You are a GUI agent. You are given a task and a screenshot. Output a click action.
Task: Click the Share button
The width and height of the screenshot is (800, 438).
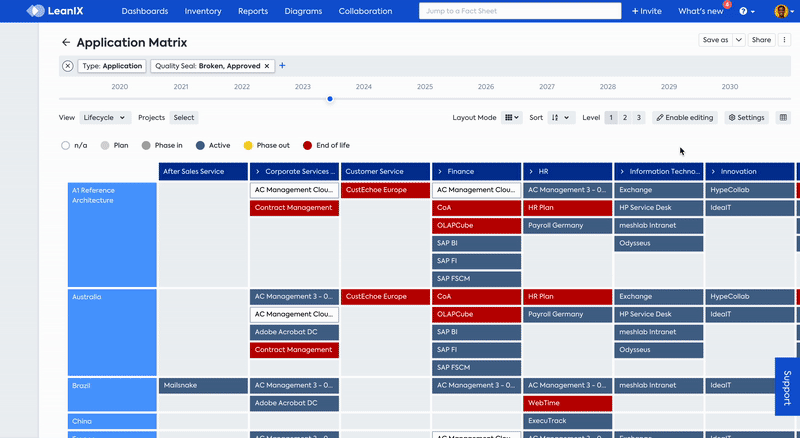click(x=761, y=40)
